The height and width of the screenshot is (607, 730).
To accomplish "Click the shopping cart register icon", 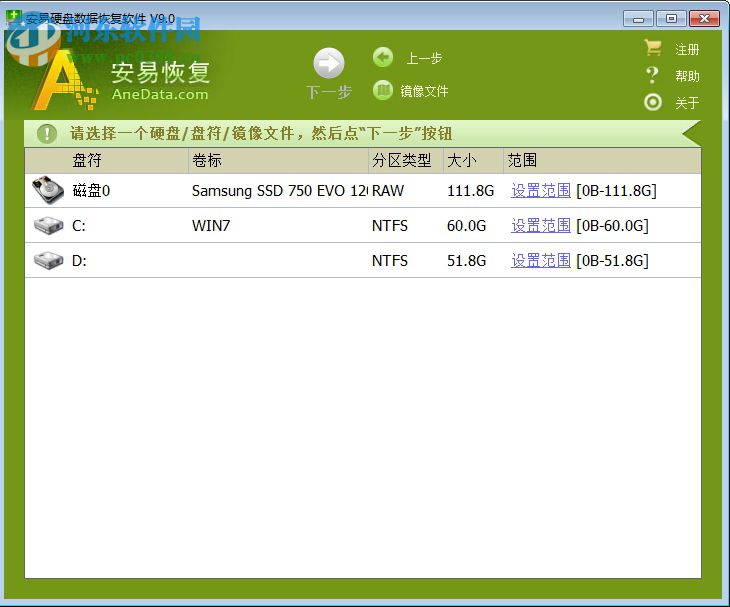I will pos(653,47).
